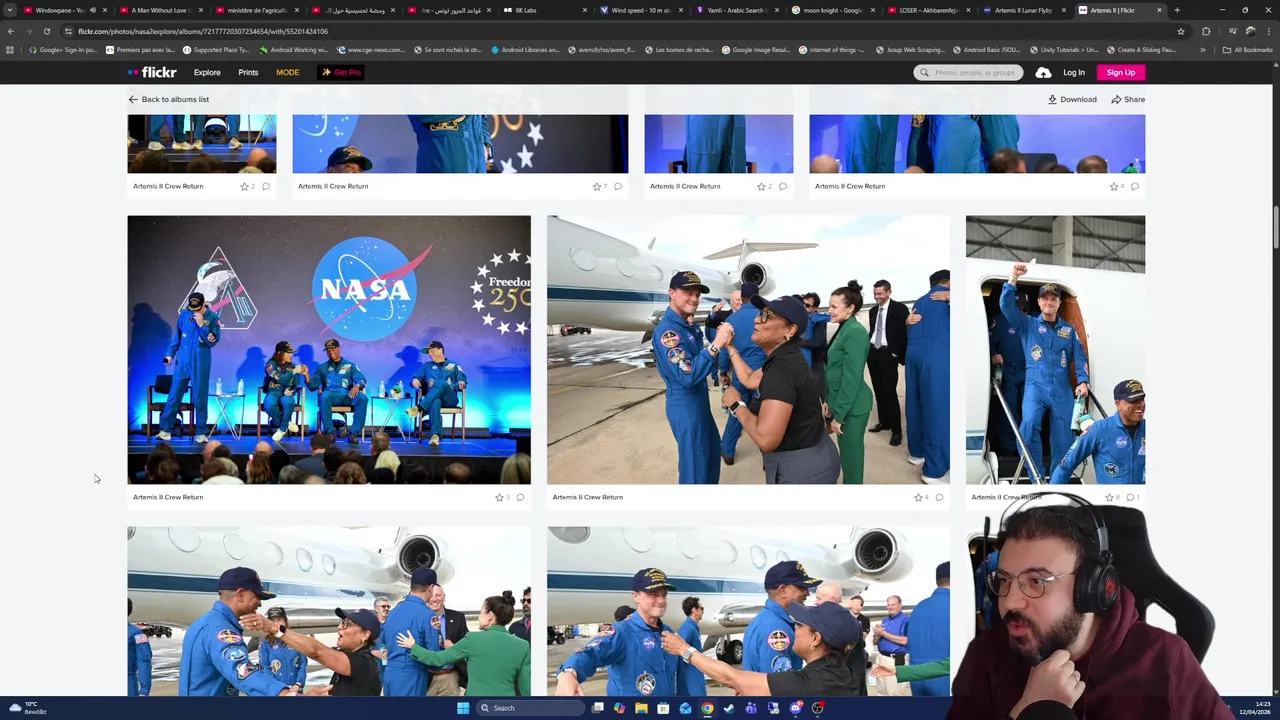This screenshot has height=720, width=1280.
Task: Reload the page with the refresh icon
Action: coord(46,31)
